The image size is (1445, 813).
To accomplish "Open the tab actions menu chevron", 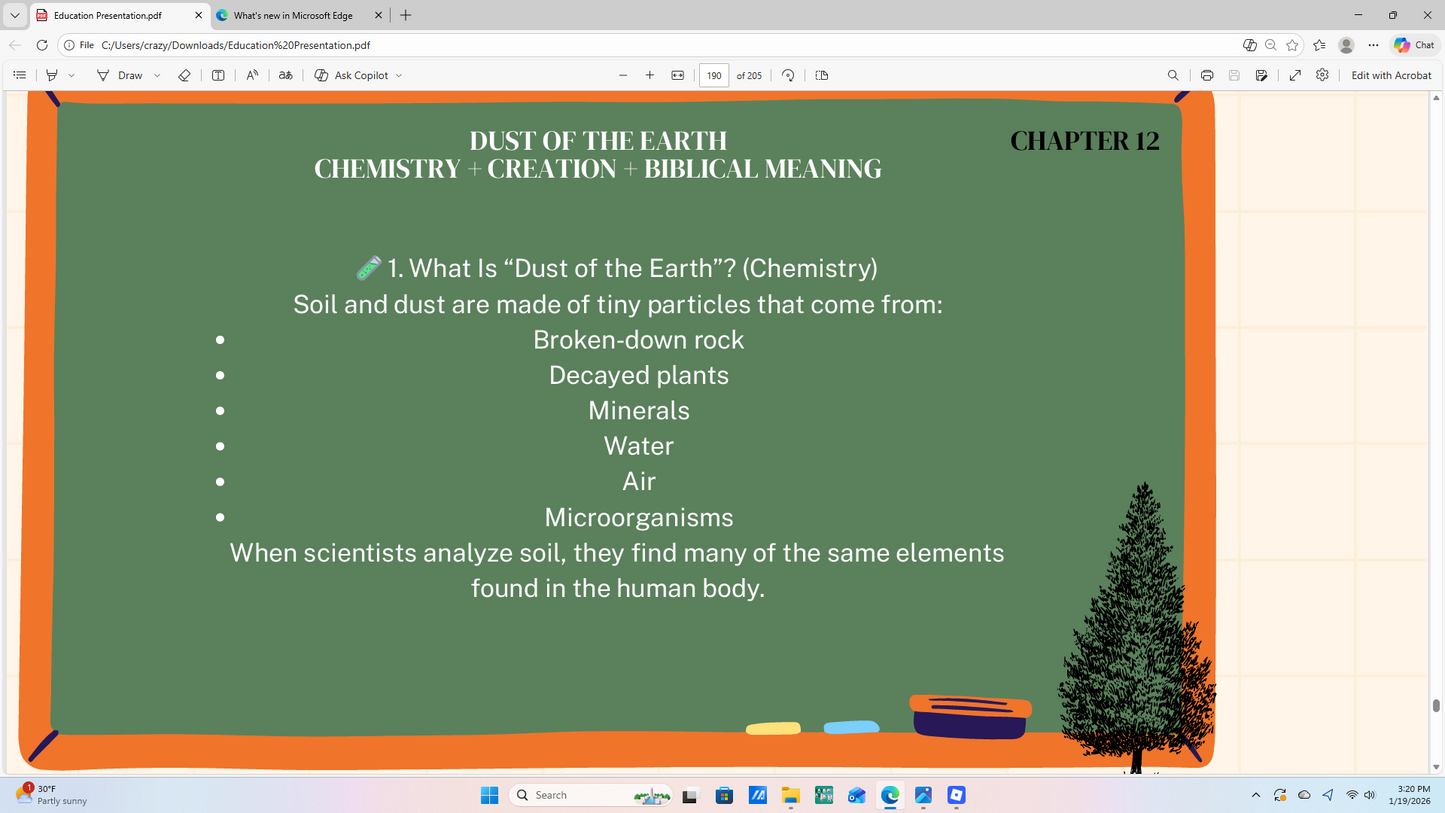I will pos(14,15).
